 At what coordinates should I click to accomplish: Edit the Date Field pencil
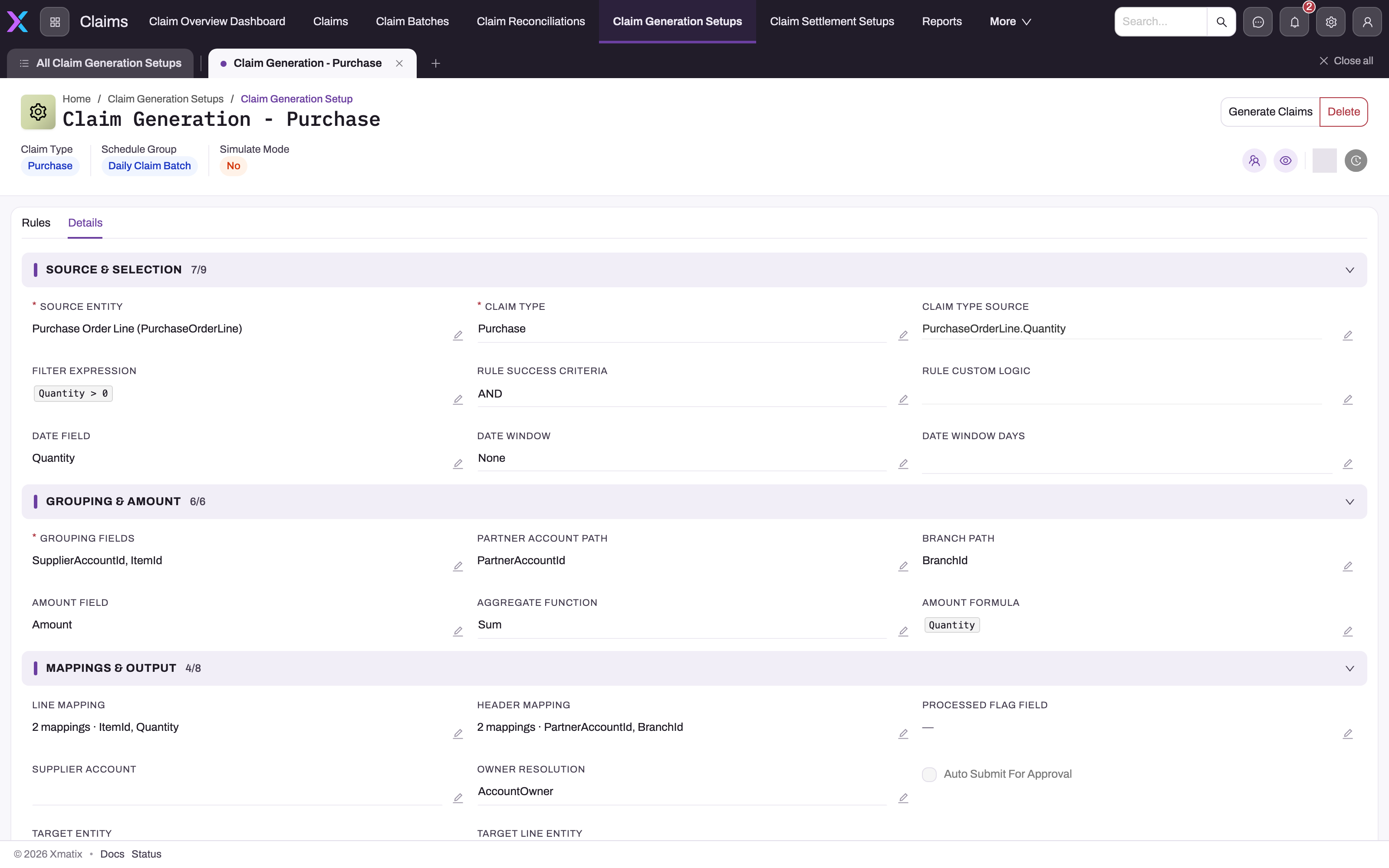pos(458,464)
